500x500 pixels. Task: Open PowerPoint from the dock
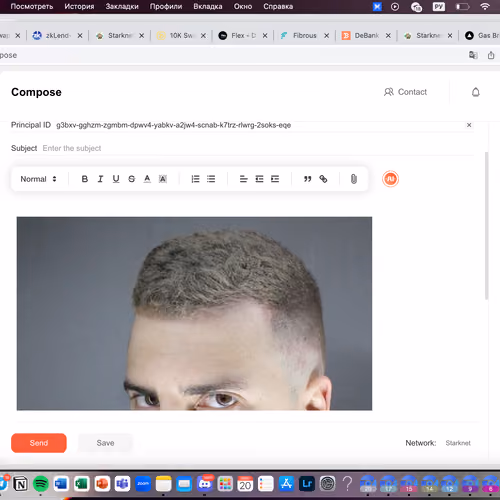[102, 484]
